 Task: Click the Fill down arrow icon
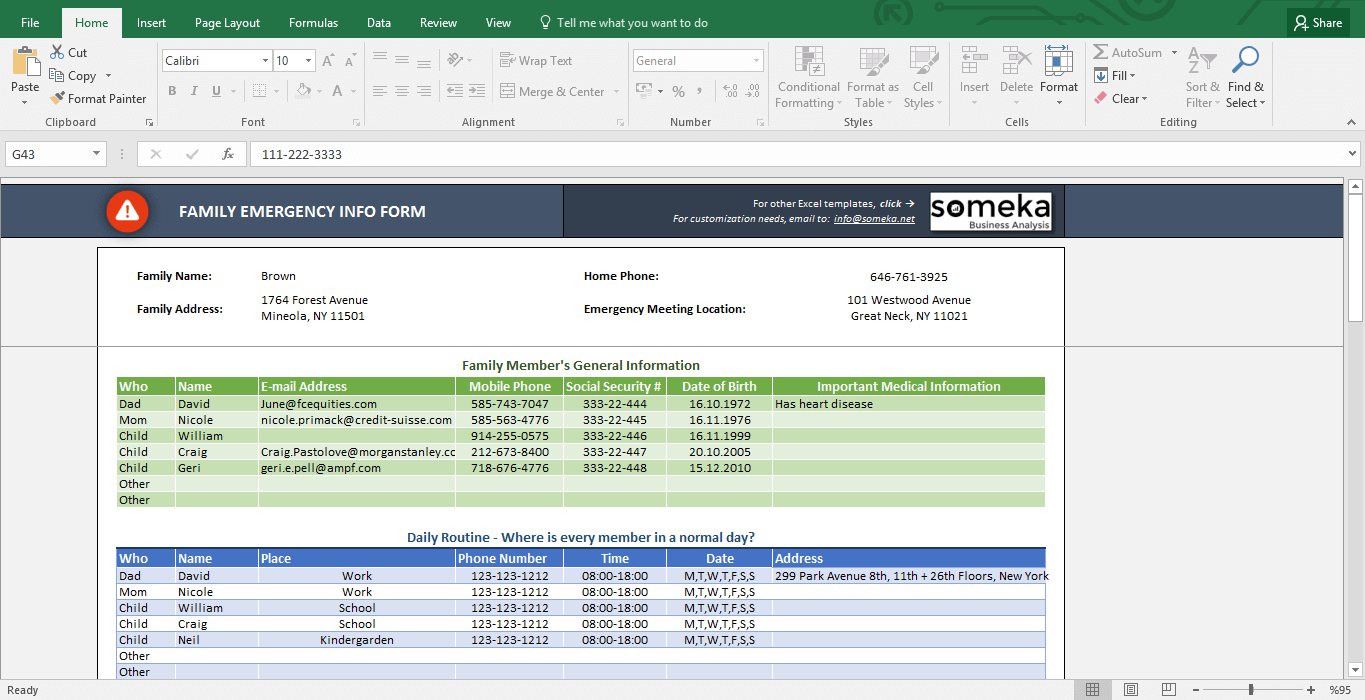coord(1101,76)
